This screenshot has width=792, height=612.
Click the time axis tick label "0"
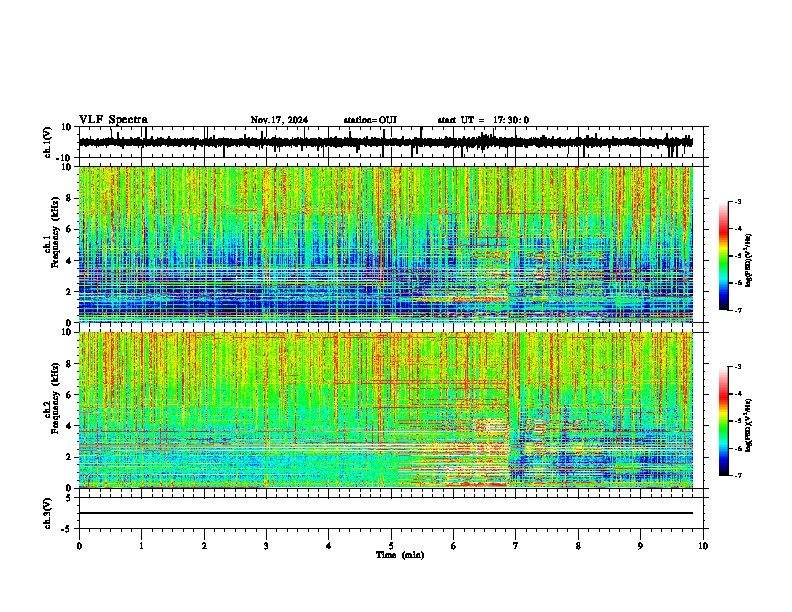pos(79,546)
